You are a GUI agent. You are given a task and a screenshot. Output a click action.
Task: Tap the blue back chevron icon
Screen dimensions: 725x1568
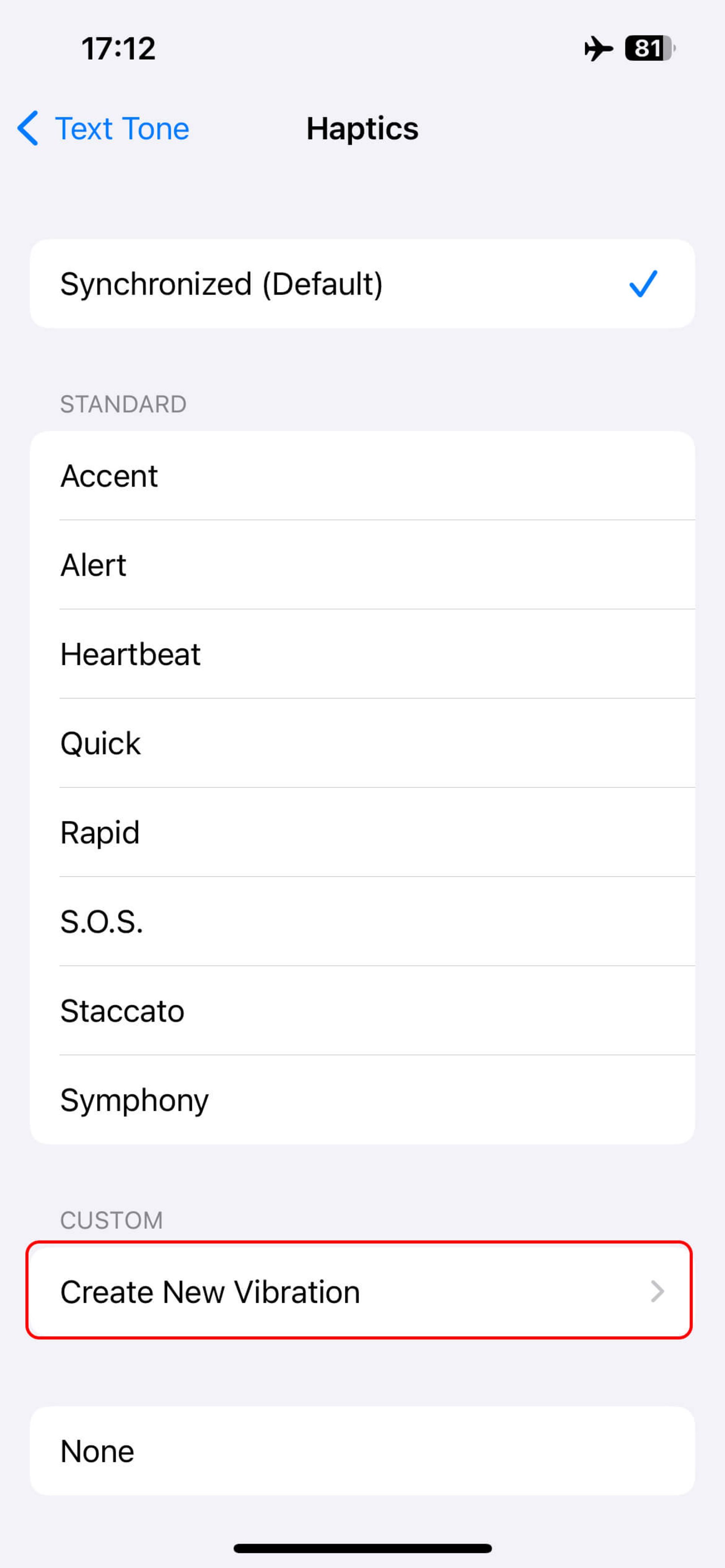(28, 128)
